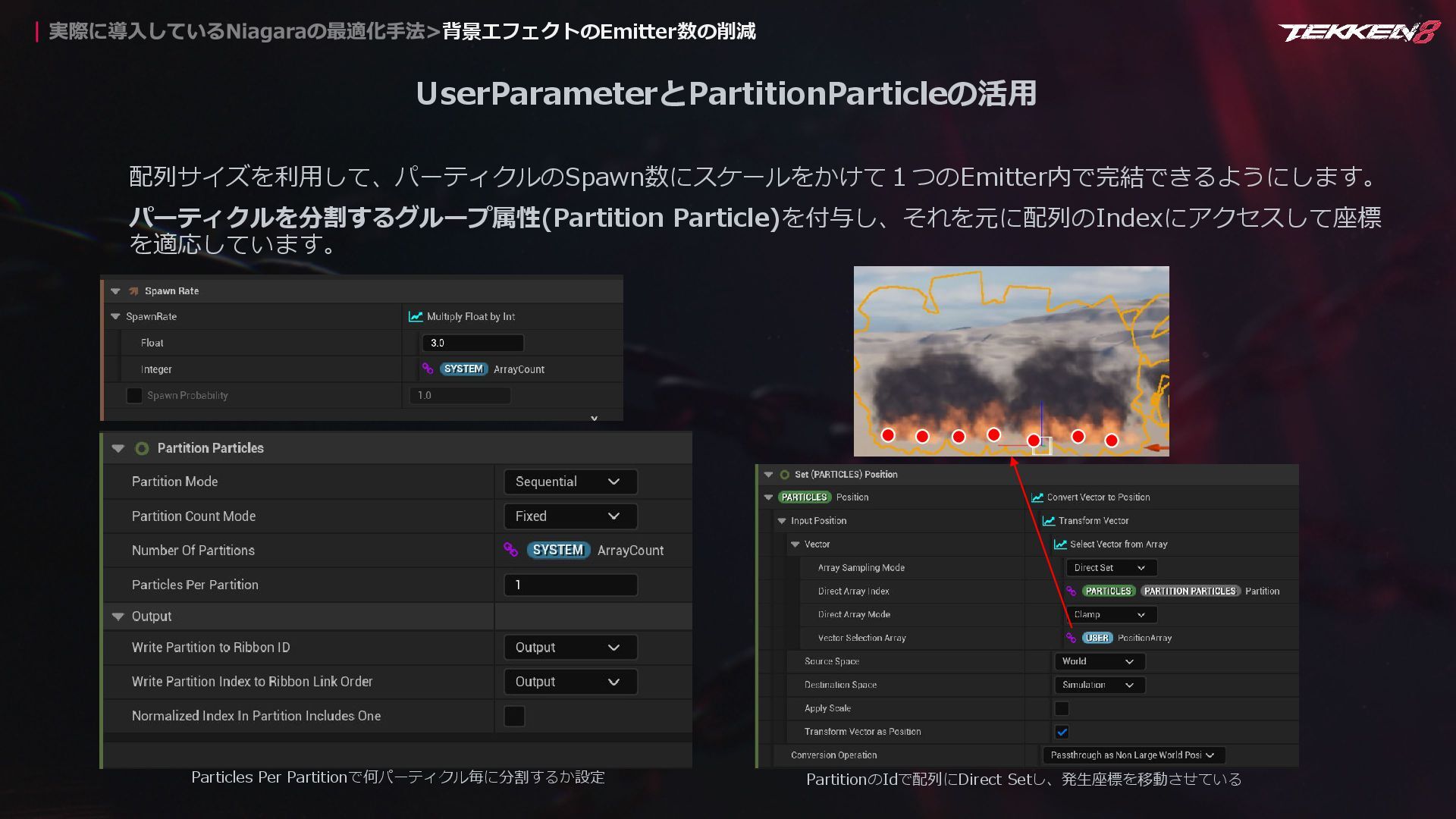Open the Destination Space Simulation dropdown
Screen dimensions: 1456x819
click(1099, 685)
